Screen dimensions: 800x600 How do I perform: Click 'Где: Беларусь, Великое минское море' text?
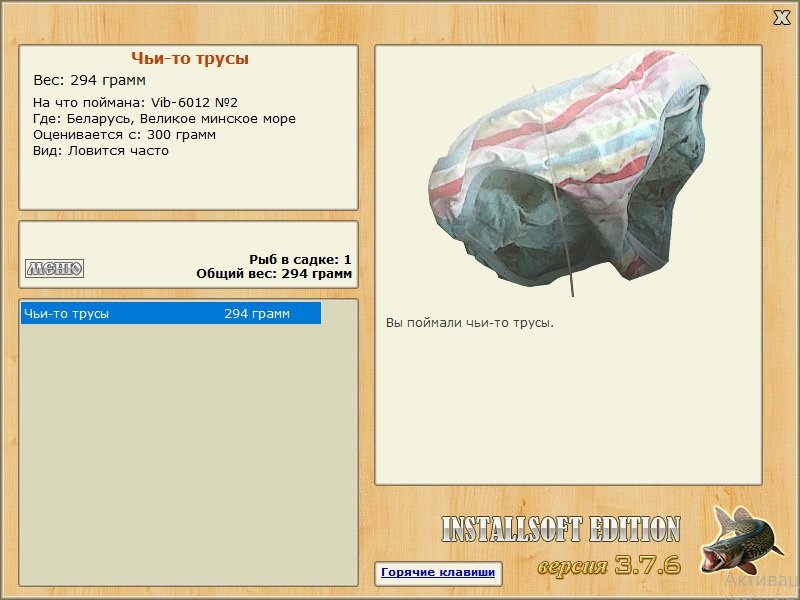pyautogui.click(x=164, y=119)
